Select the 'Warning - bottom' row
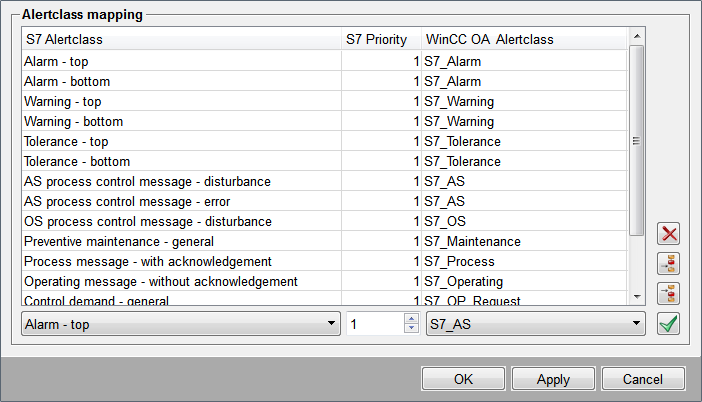 click(325, 121)
